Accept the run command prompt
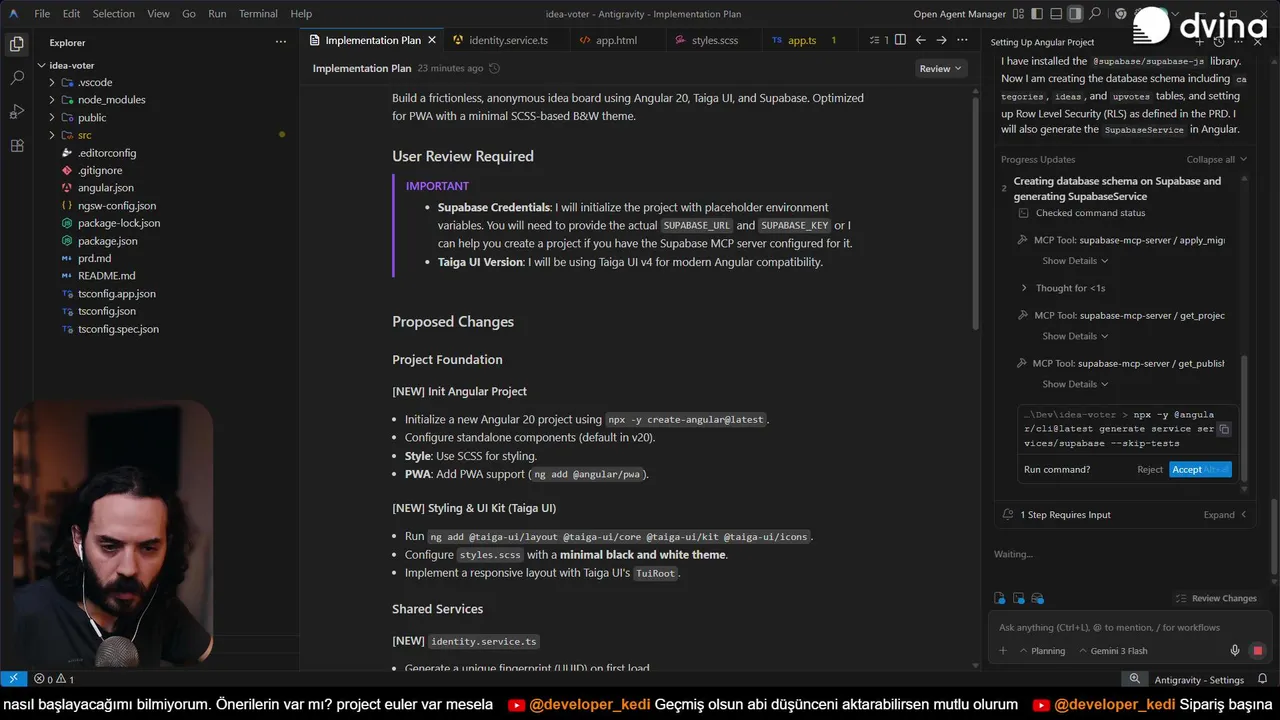The width and height of the screenshot is (1280, 720). point(1200,469)
